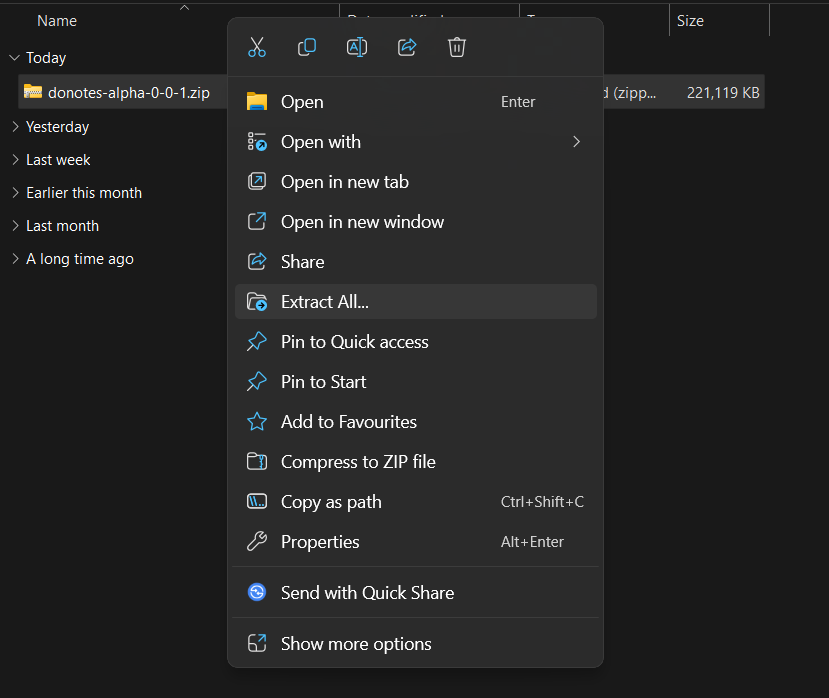Choose Pin to Quick access
Image resolution: width=829 pixels, height=698 pixels.
(x=354, y=342)
